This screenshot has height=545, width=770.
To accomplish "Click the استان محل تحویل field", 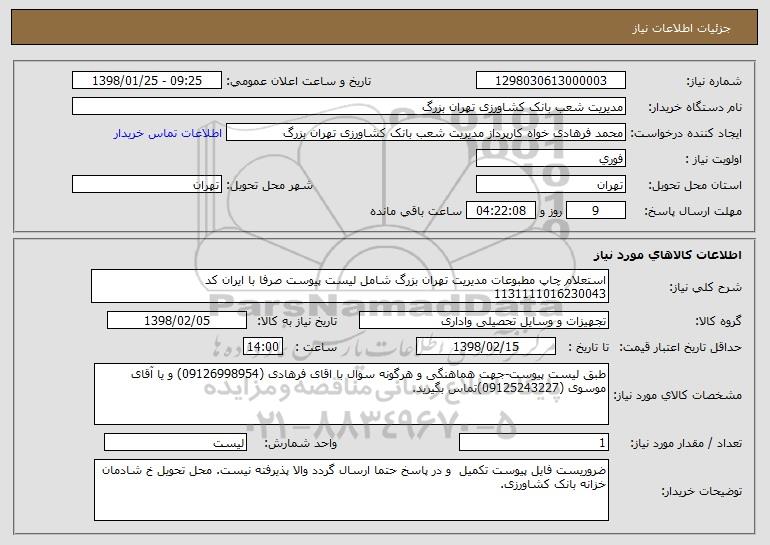I will 550,185.
